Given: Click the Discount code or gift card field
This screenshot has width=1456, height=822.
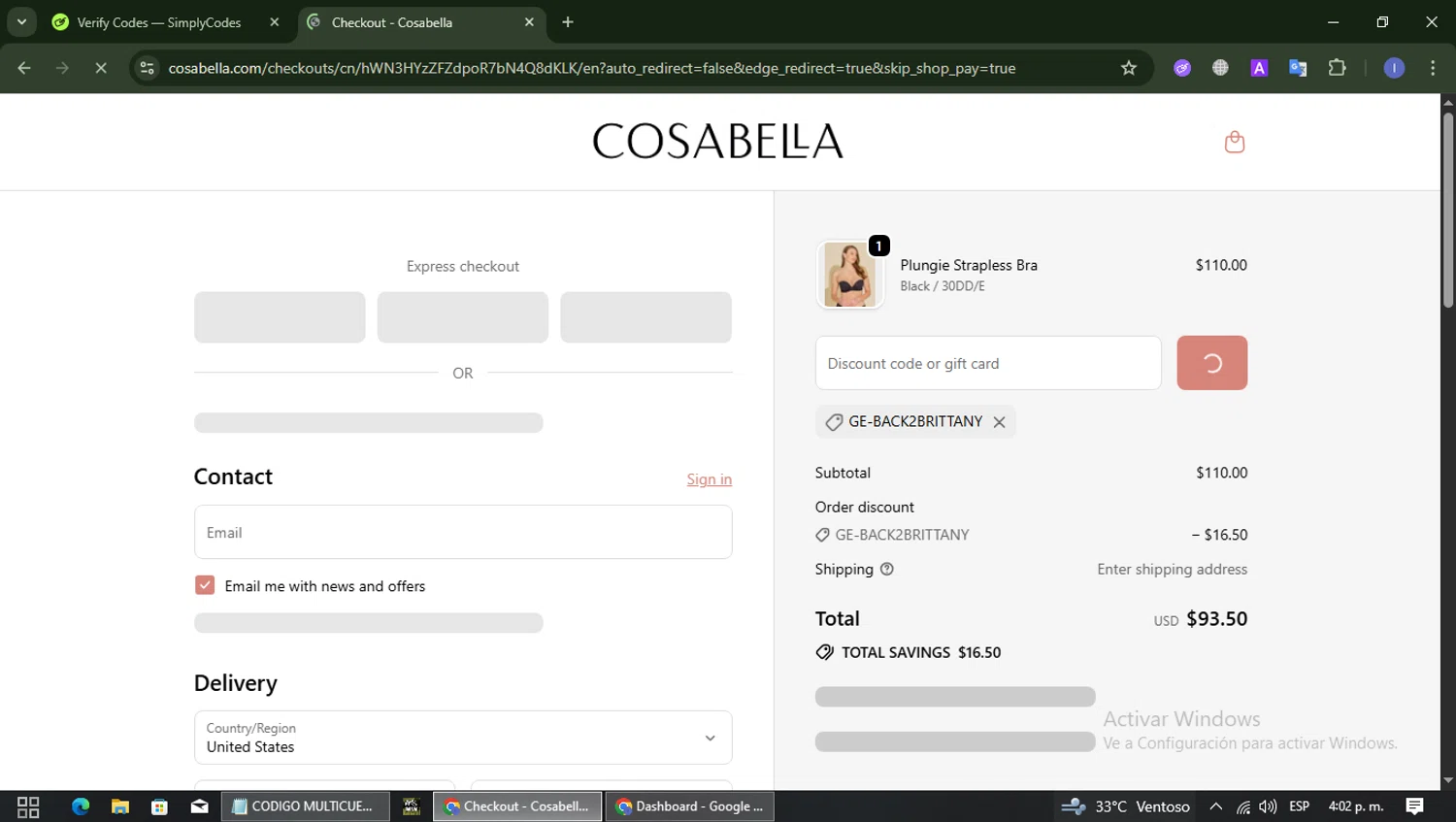Looking at the screenshot, I should [988, 363].
